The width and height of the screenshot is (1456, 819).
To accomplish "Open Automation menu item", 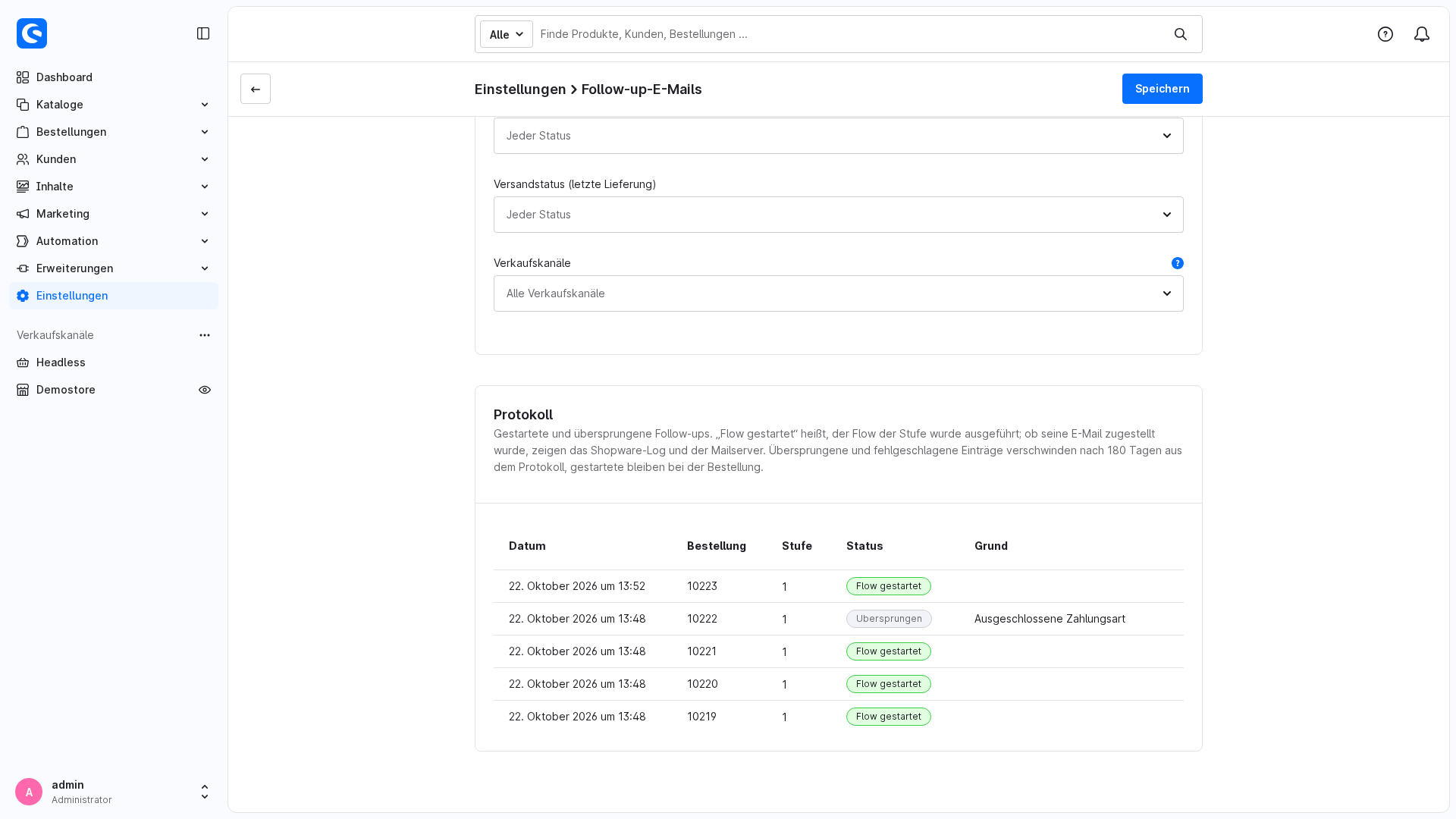I will click(x=114, y=241).
